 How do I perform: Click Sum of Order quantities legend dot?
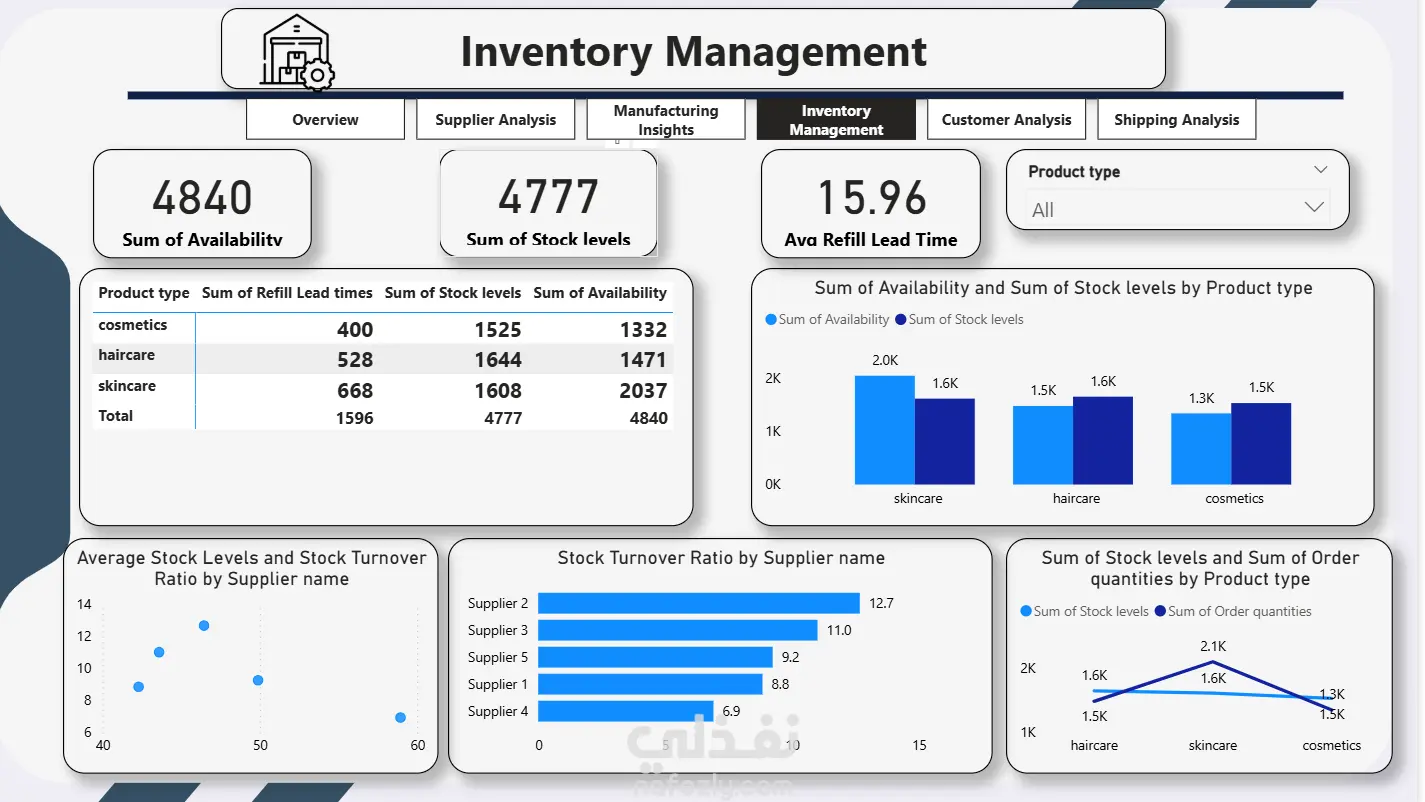pos(1160,611)
